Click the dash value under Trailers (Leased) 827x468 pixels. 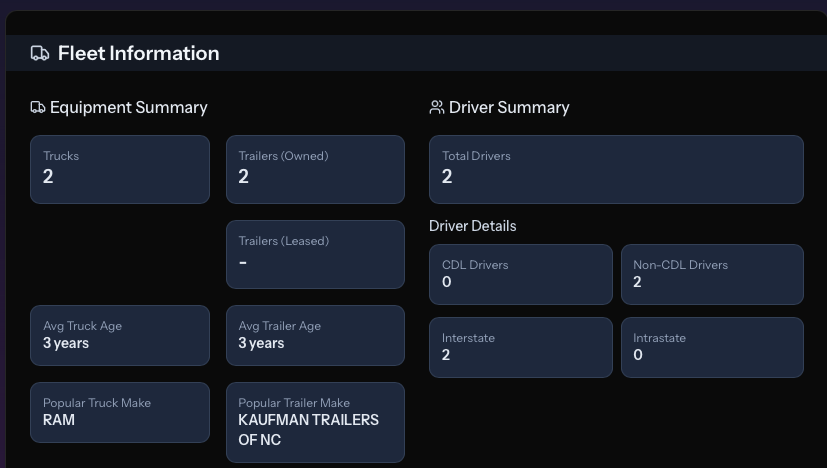tap(243, 262)
